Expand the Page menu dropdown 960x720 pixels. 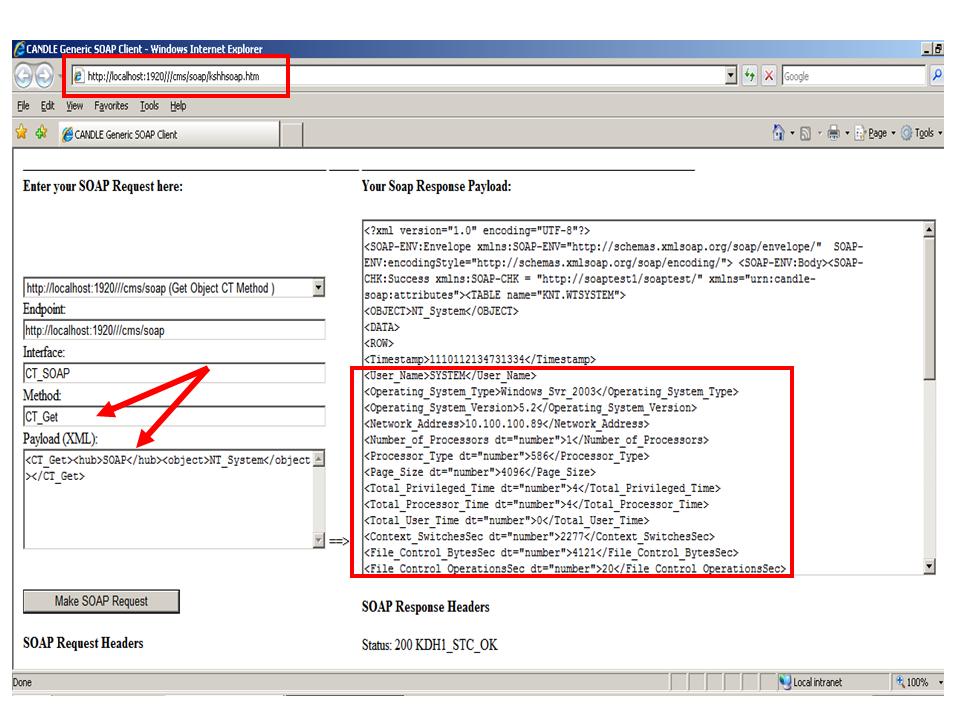point(893,133)
